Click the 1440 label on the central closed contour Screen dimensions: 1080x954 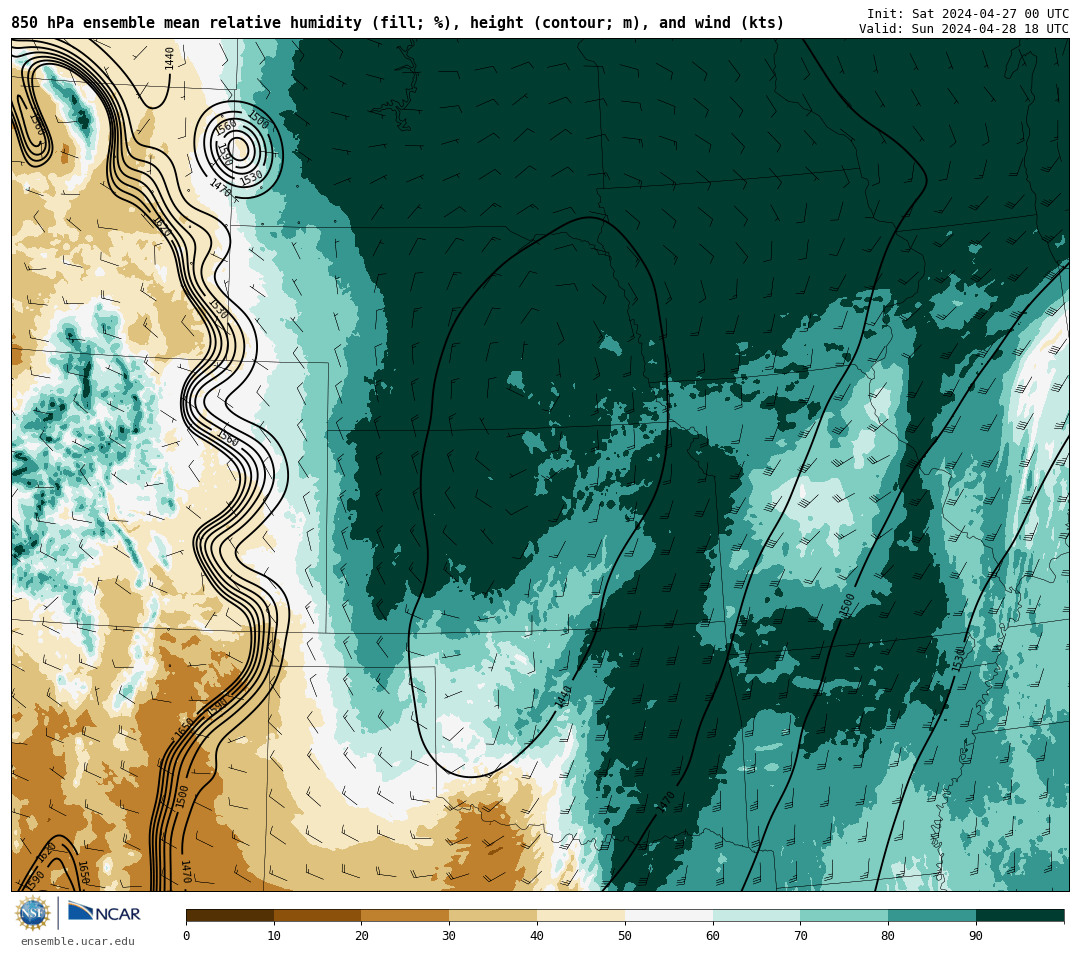point(563,697)
